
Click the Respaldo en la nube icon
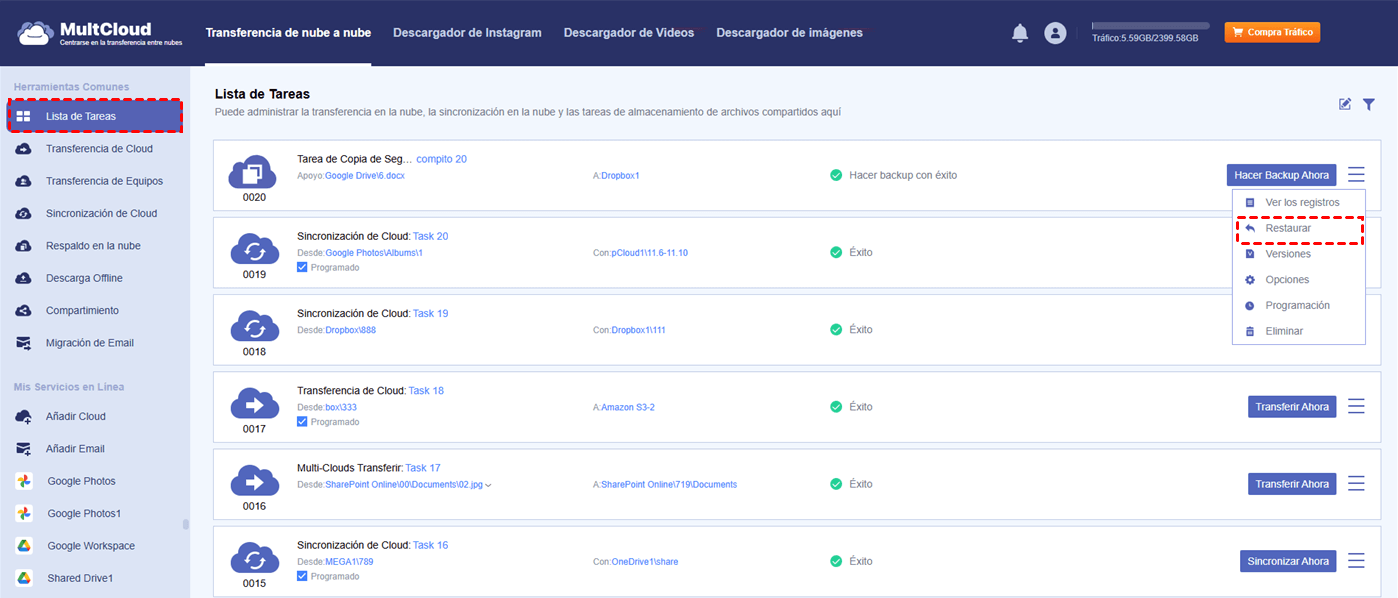(24, 246)
